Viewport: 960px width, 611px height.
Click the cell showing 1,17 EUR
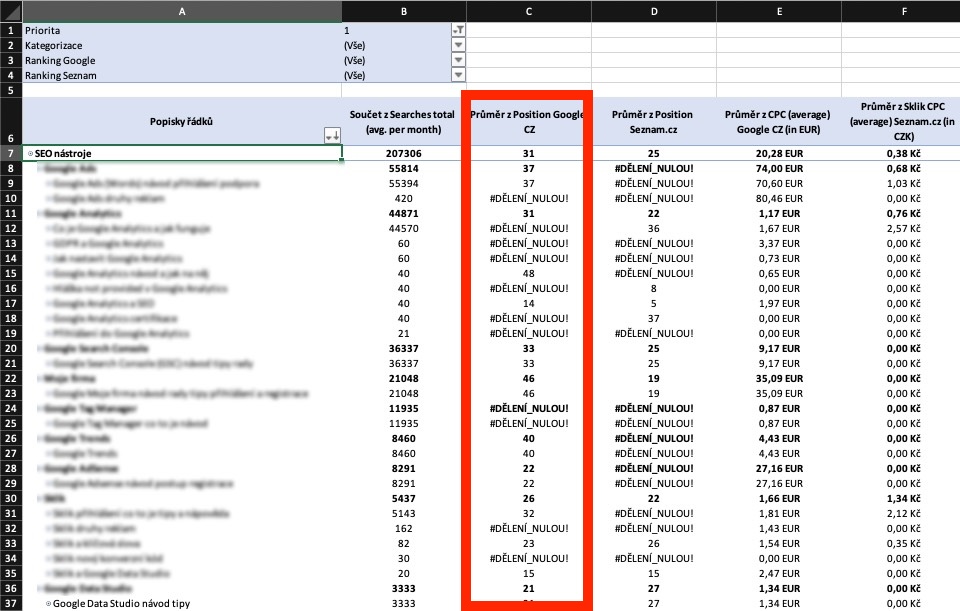click(779, 214)
